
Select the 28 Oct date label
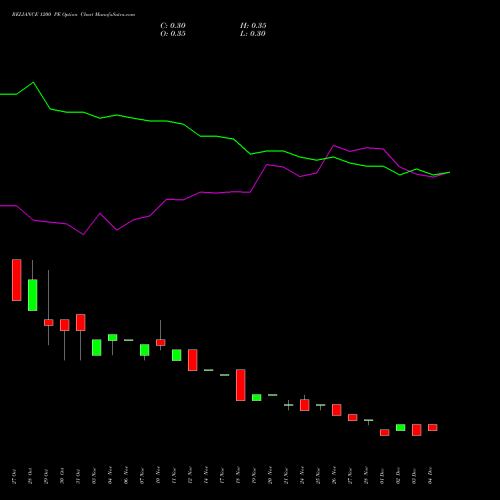(x=30, y=476)
